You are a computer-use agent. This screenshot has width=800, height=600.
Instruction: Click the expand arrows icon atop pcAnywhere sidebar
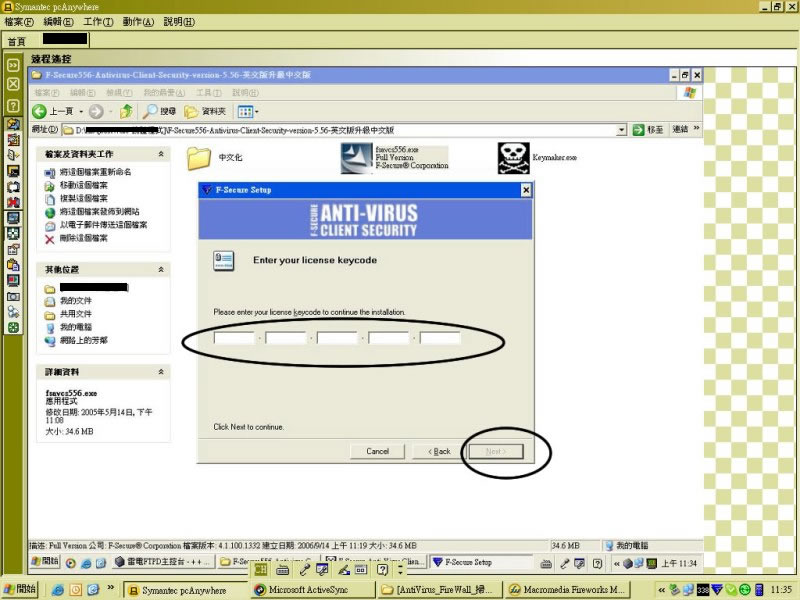point(13,65)
